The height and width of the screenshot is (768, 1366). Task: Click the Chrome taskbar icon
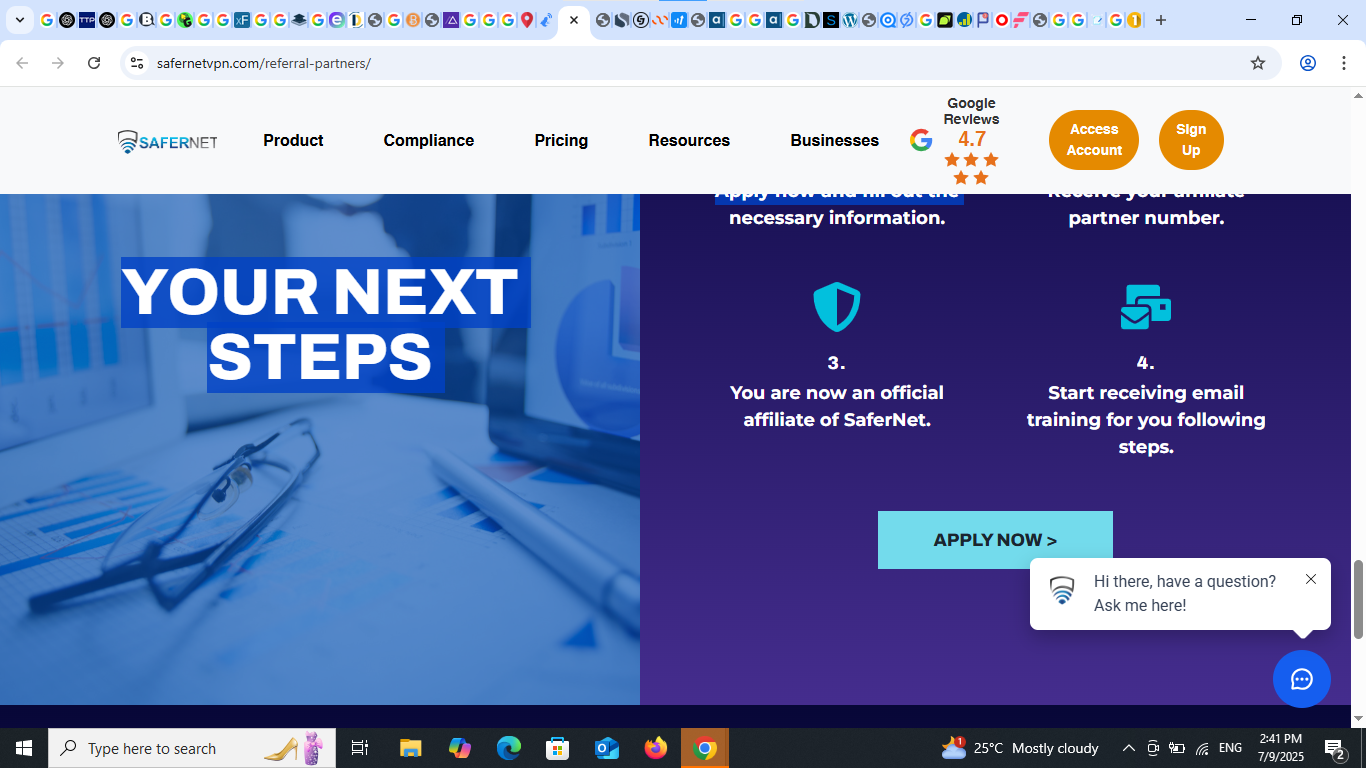pos(705,748)
